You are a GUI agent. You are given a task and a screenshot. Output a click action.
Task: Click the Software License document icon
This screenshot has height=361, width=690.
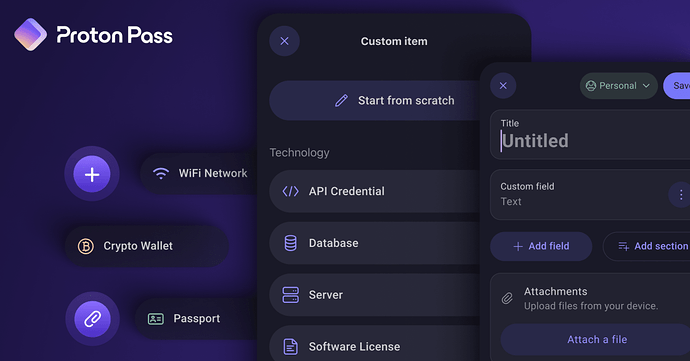coord(290,347)
